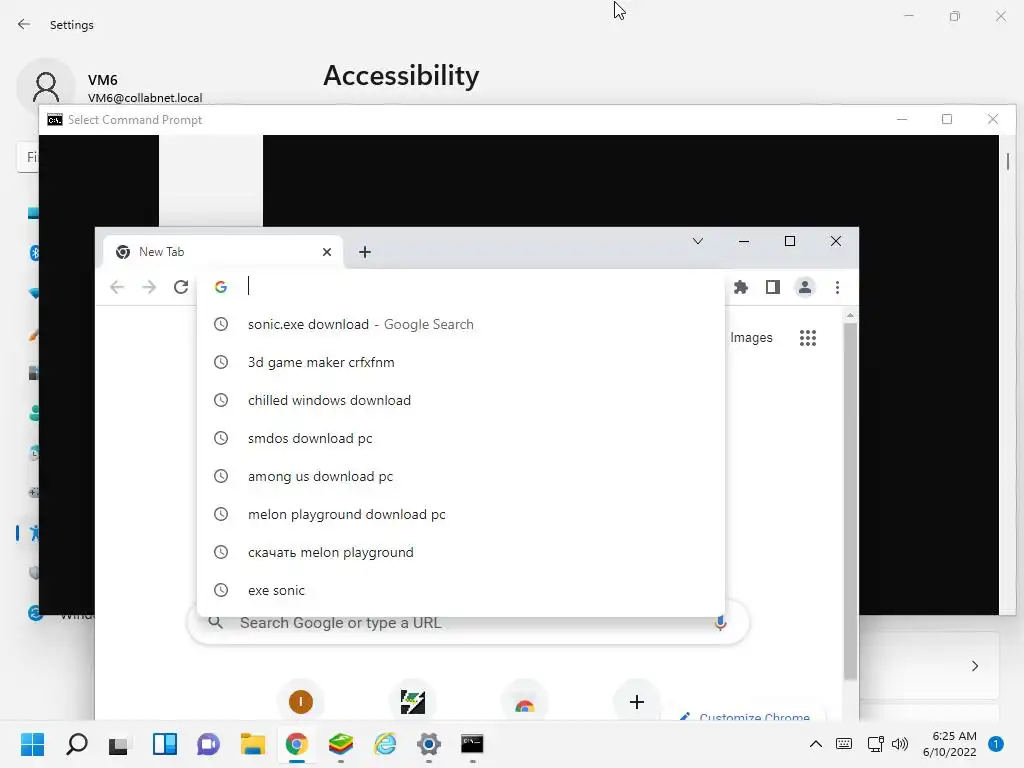This screenshot has height=768, width=1024.
Task: Choose 'chilled windows download' suggestion
Action: click(x=460, y=400)
